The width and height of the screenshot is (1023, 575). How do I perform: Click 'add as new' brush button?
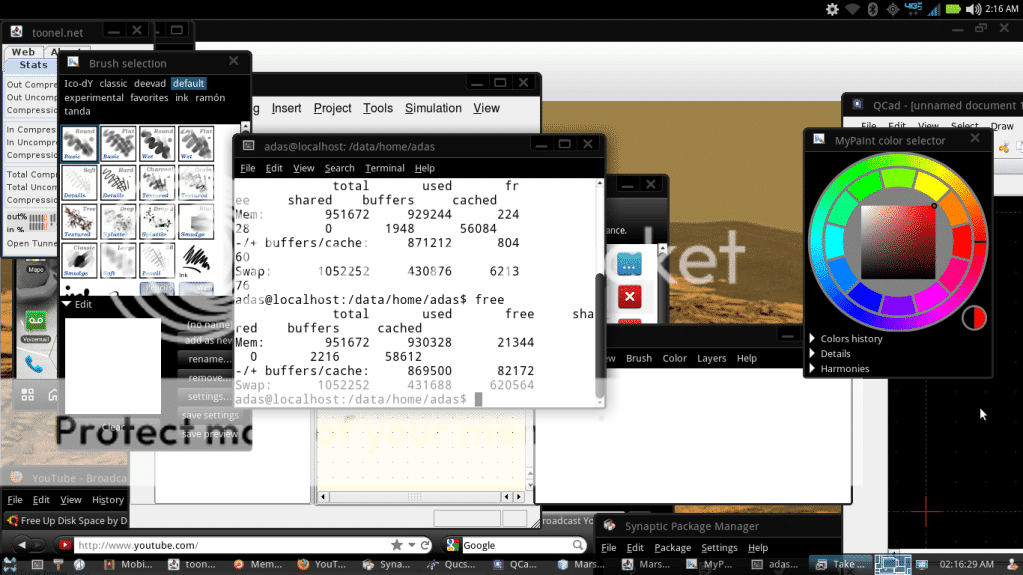pyautogui.click(x=208, y=340)
